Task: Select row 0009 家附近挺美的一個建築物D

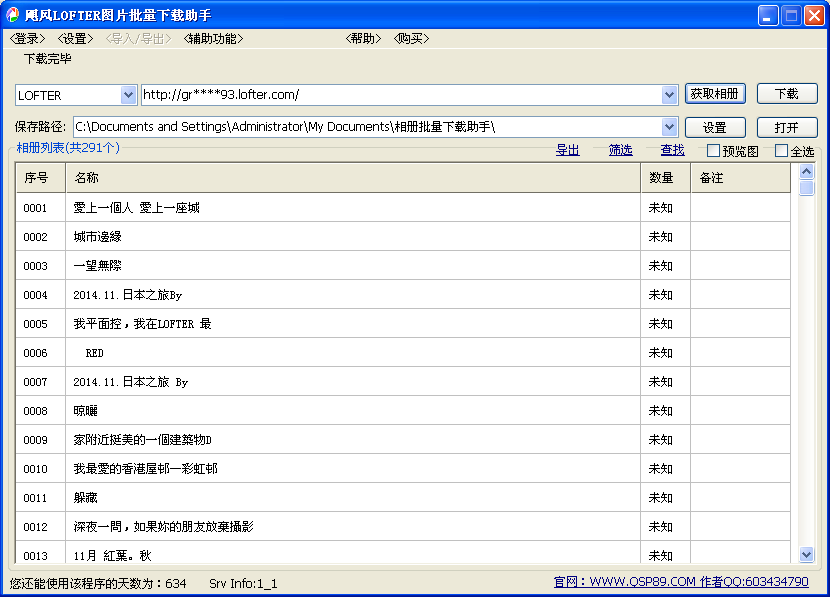Action: click(x=403, y=440)
